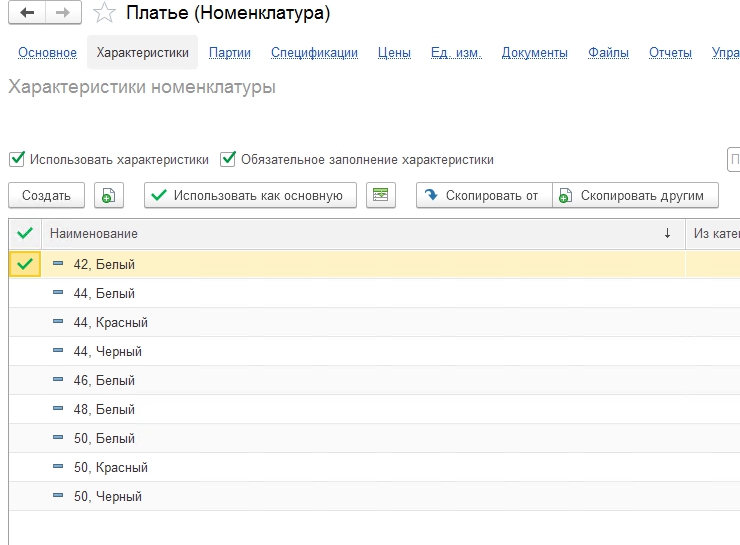Click the Наименование column header
This screenshot has width=740, height=545.
pyautogui.click(x=95, y=233)
